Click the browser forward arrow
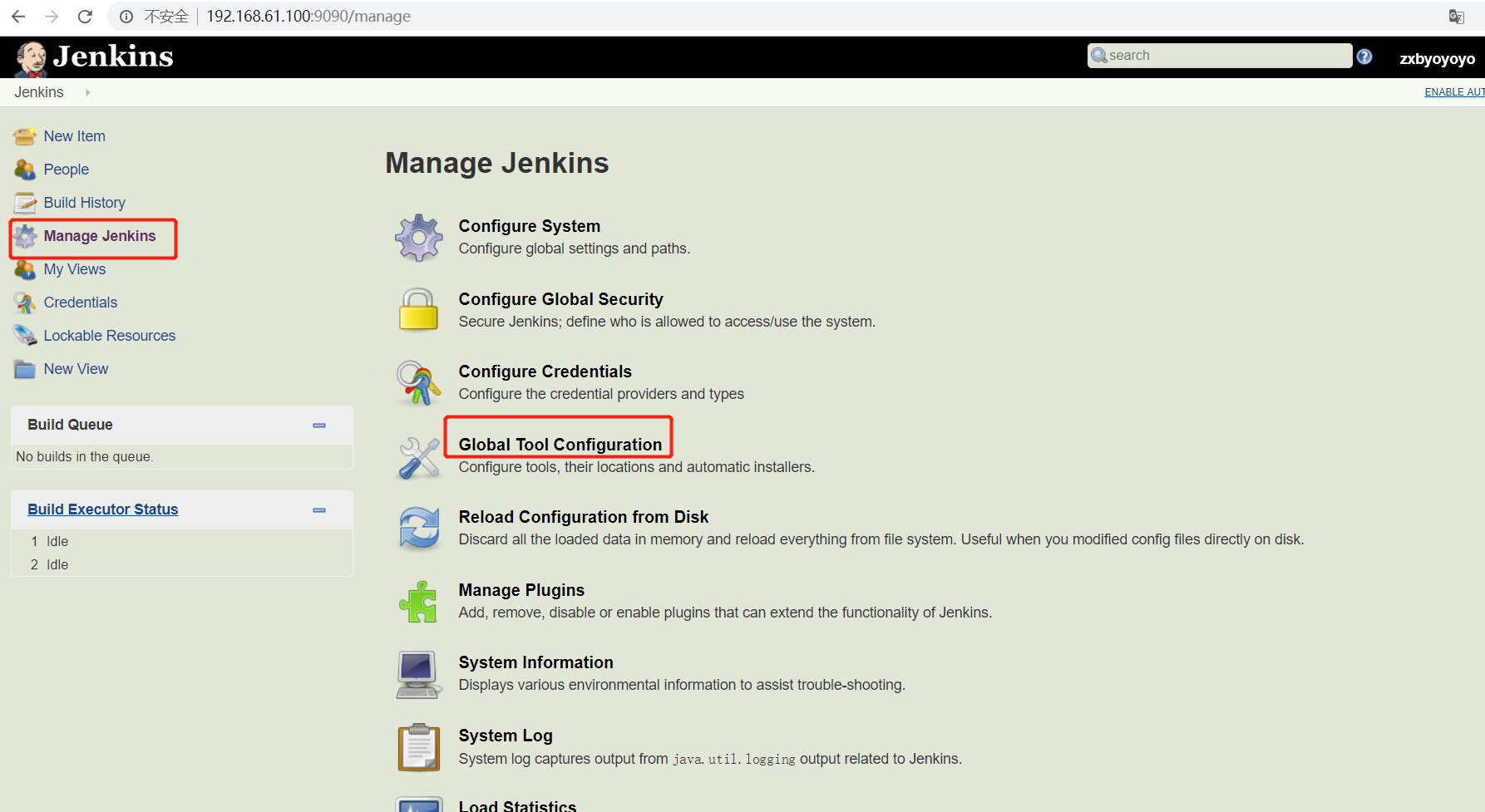This screenshot has width=1485, height=812. tap(52, 17)
